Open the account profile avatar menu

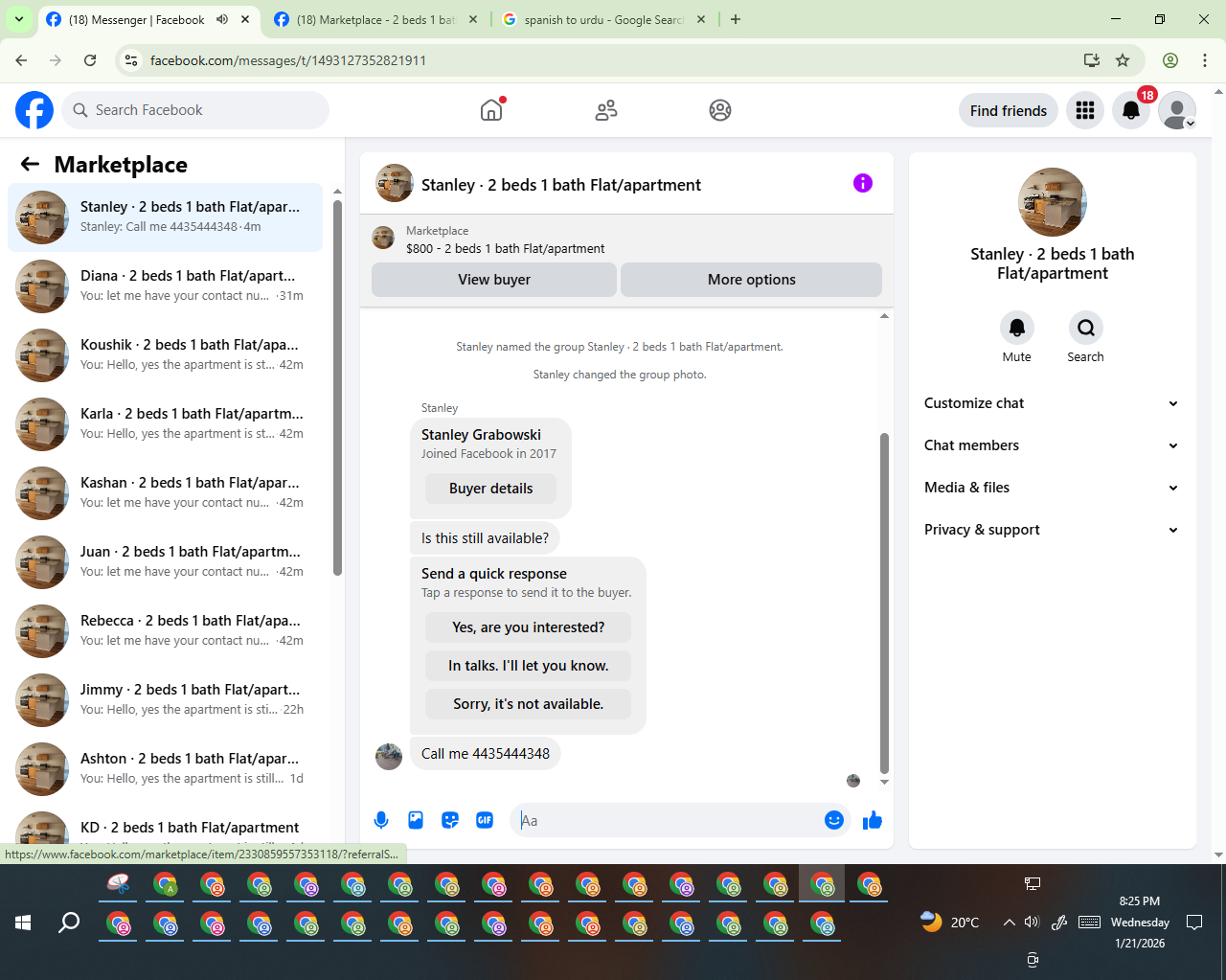click(x=1177, y=110)
